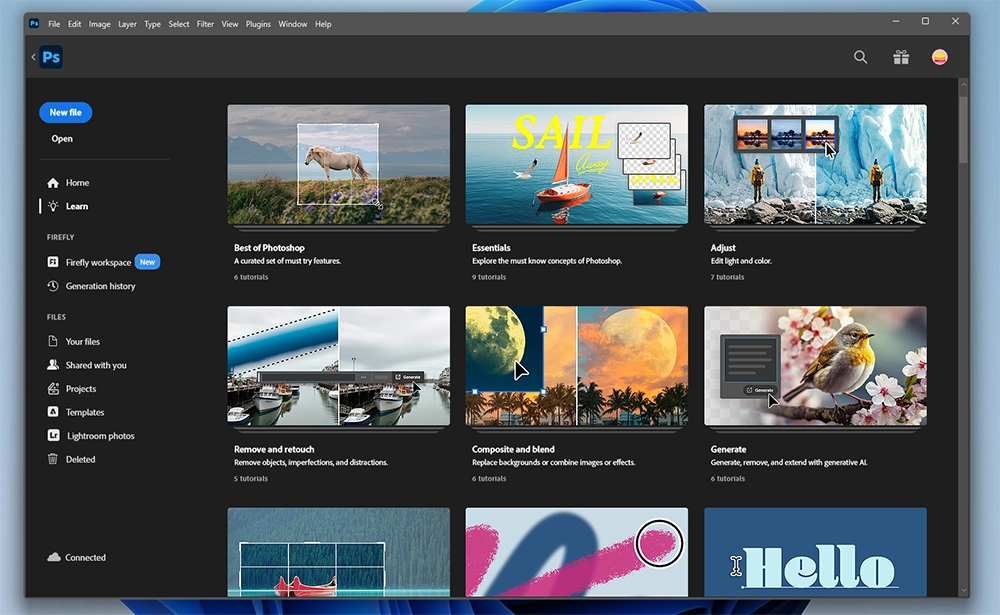
Task: Open Firefly workspace link
Action: tap(98, 262)
